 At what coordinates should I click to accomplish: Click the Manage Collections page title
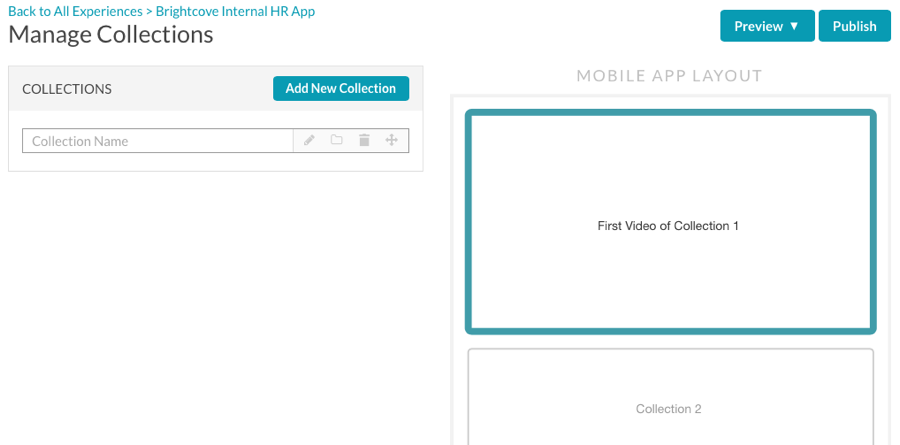111,34
